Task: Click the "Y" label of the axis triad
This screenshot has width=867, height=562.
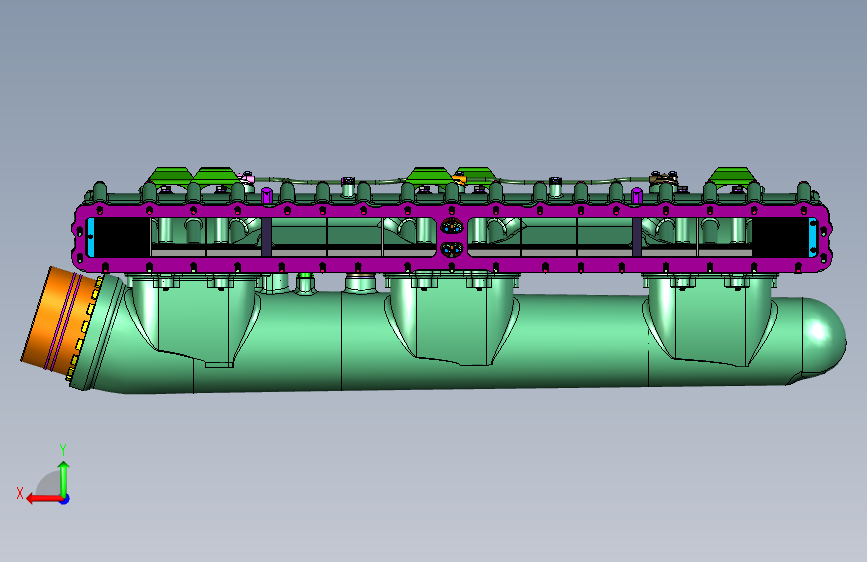Action: tap(63, 449)
